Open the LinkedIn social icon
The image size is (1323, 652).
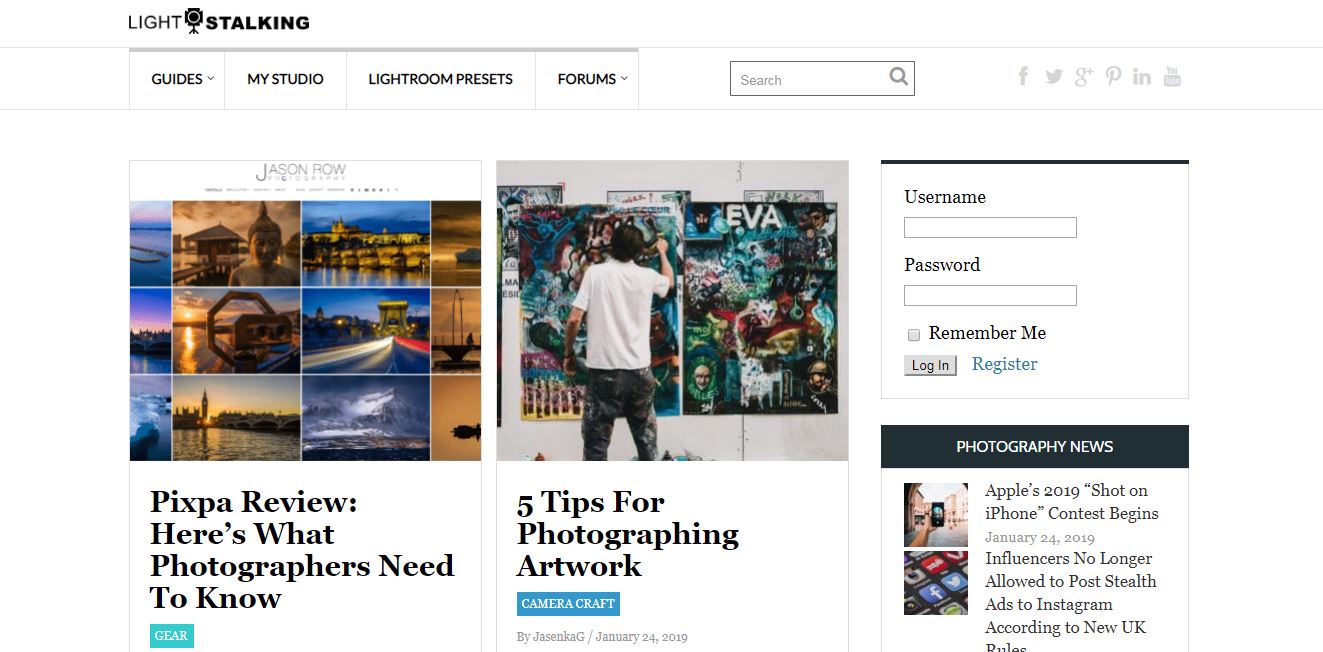(1142, 77)
